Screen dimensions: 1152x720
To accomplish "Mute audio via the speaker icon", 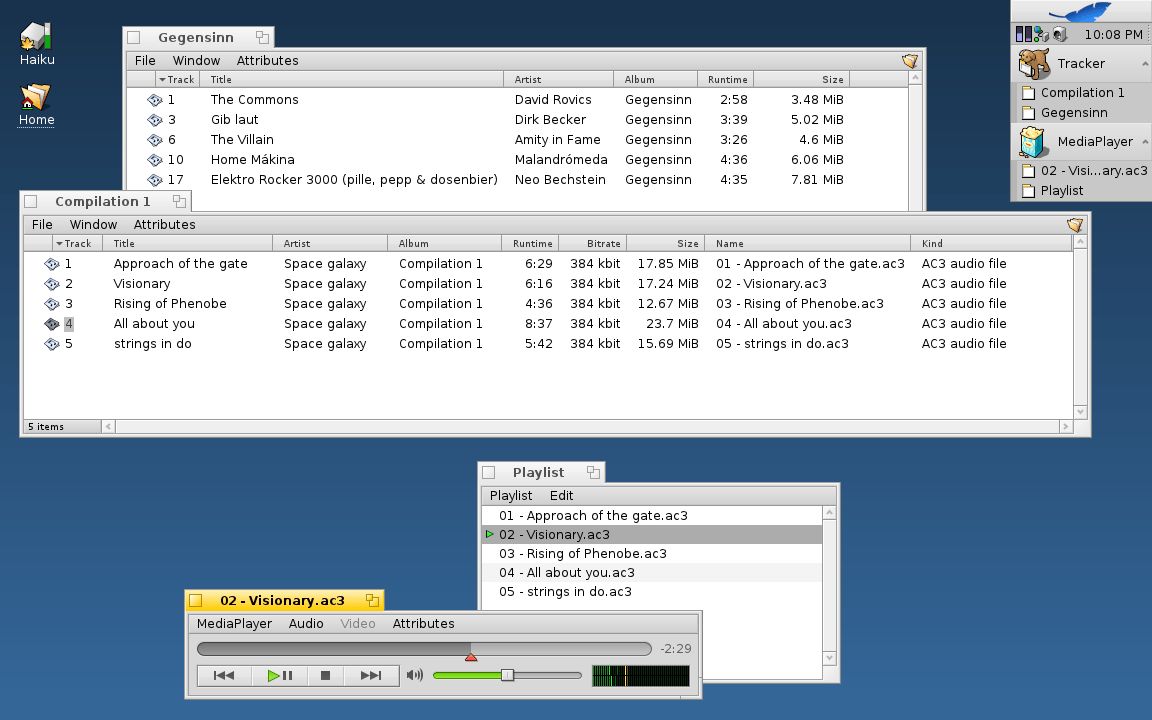I will point(415,675).
